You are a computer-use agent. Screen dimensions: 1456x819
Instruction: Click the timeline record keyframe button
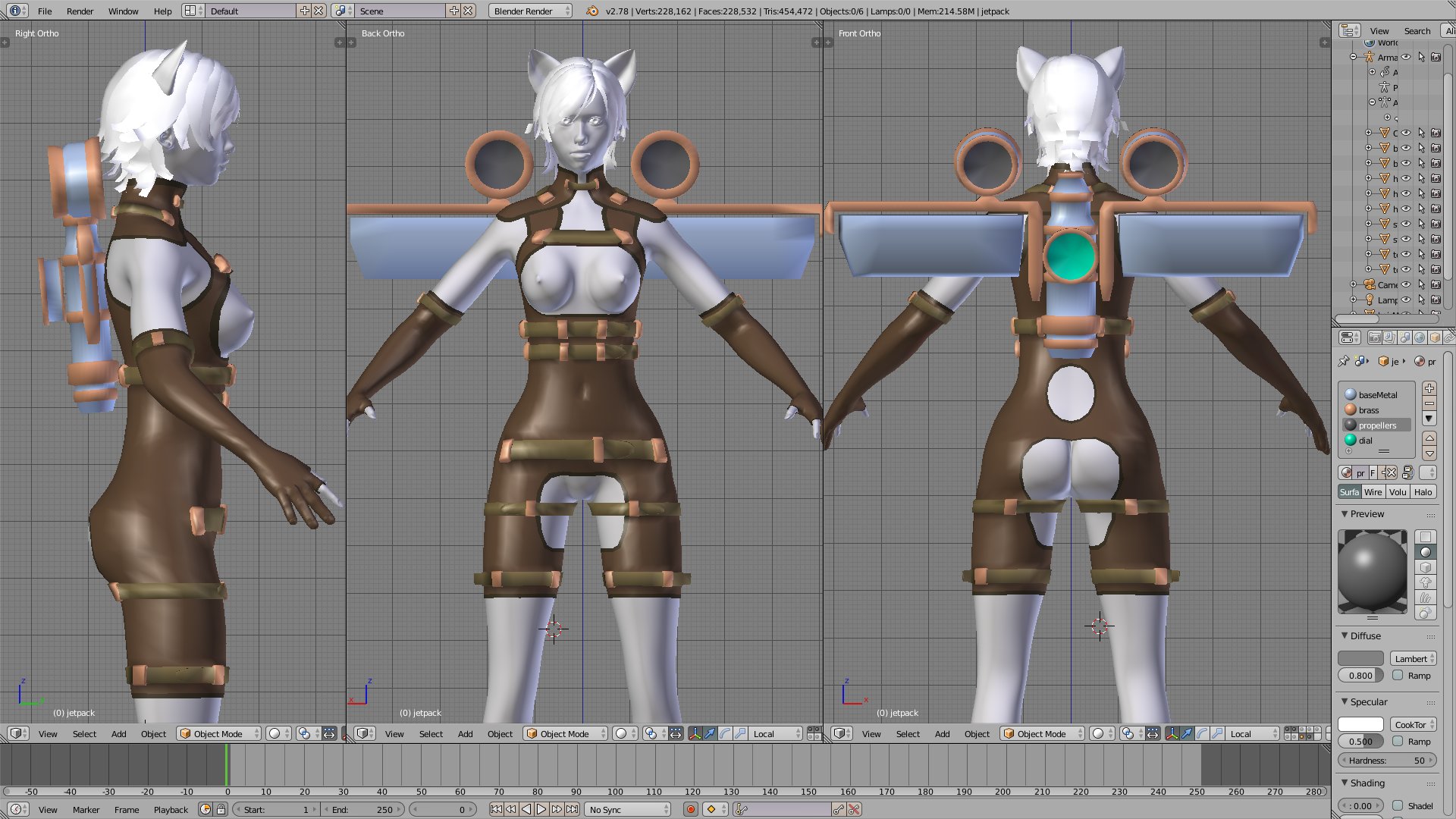(690, 809)
